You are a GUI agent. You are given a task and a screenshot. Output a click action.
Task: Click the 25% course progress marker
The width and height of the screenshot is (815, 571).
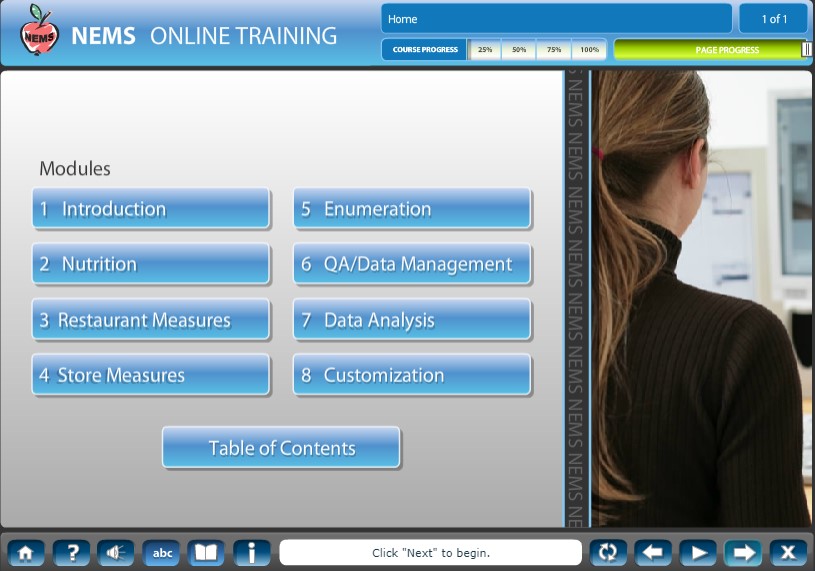click(485, 50)
